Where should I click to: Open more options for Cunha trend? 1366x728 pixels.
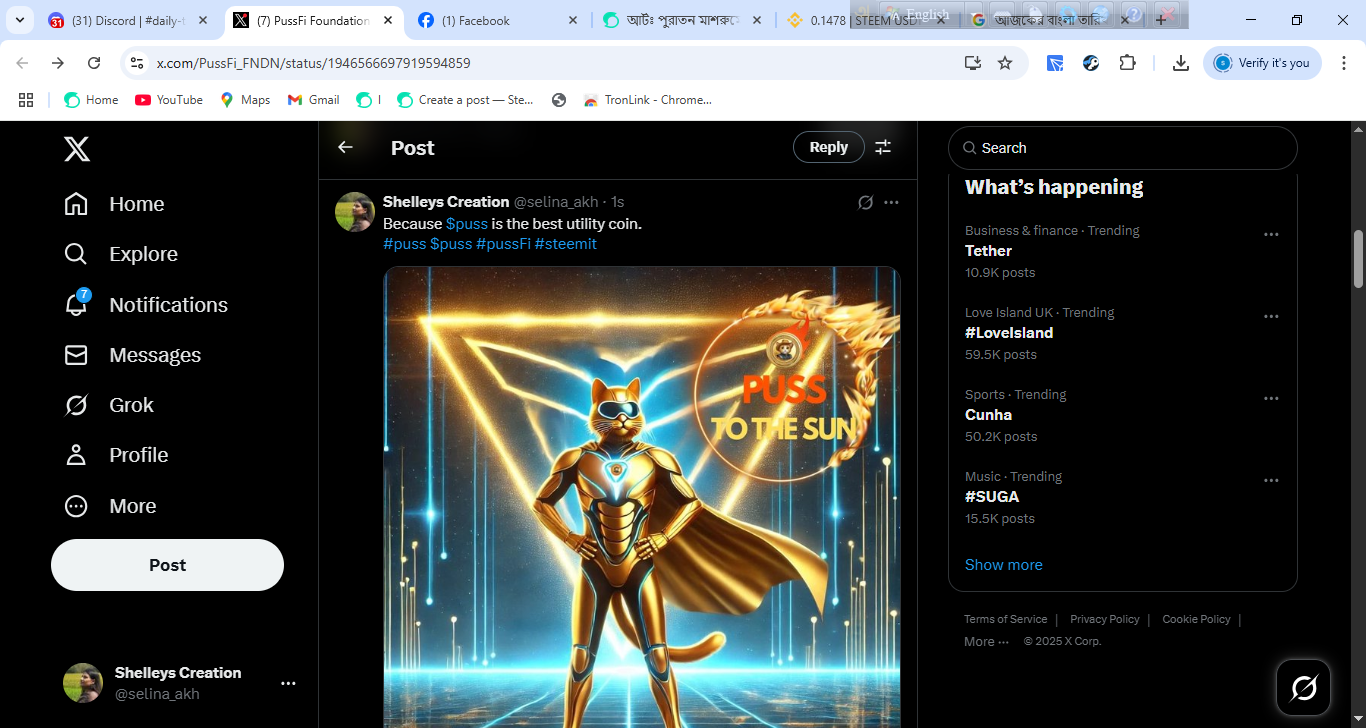click(1271, 398)
